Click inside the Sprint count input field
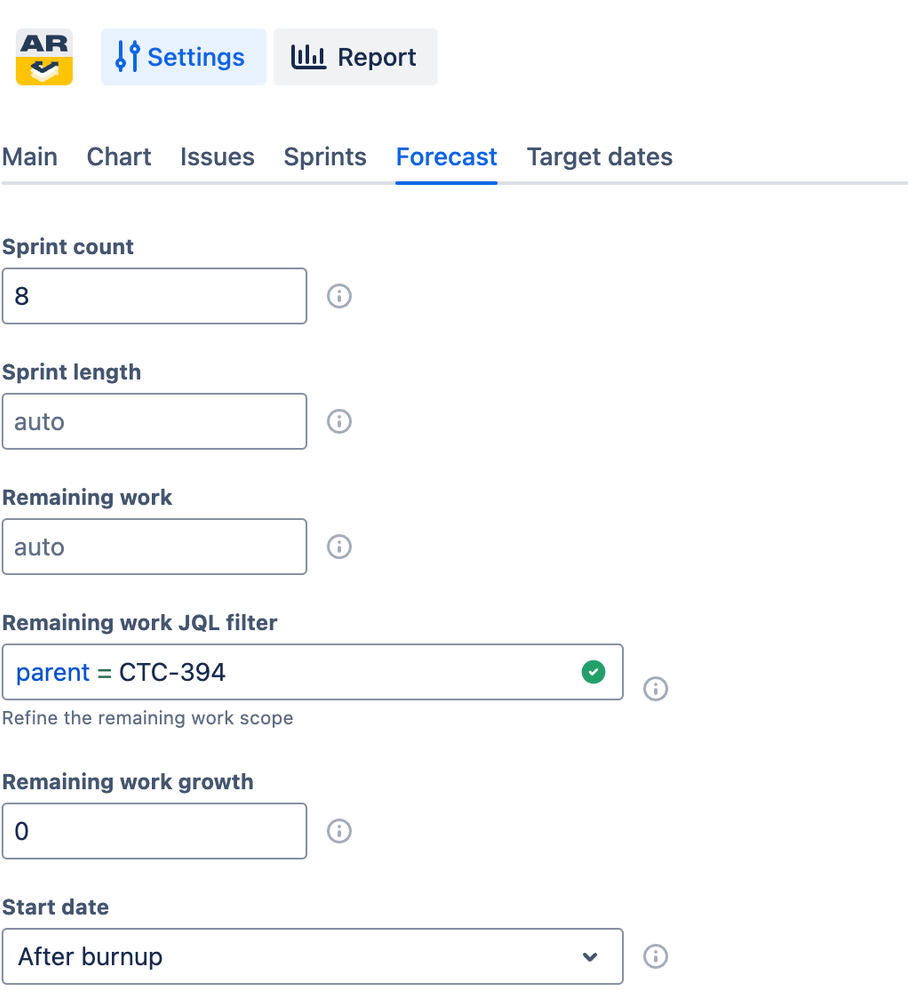This screenshot has height=999, width=908. (154, 296)
